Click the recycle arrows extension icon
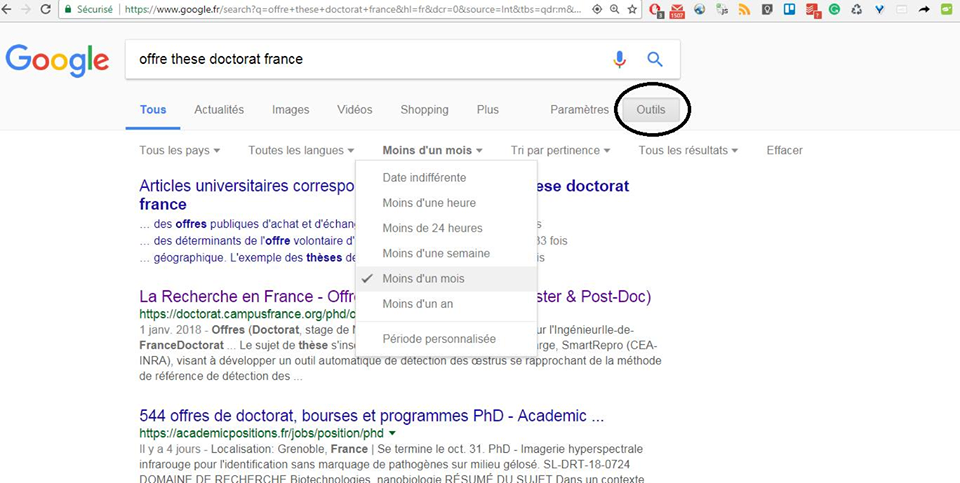Screen dimensions: 960x483 [857, 9]
